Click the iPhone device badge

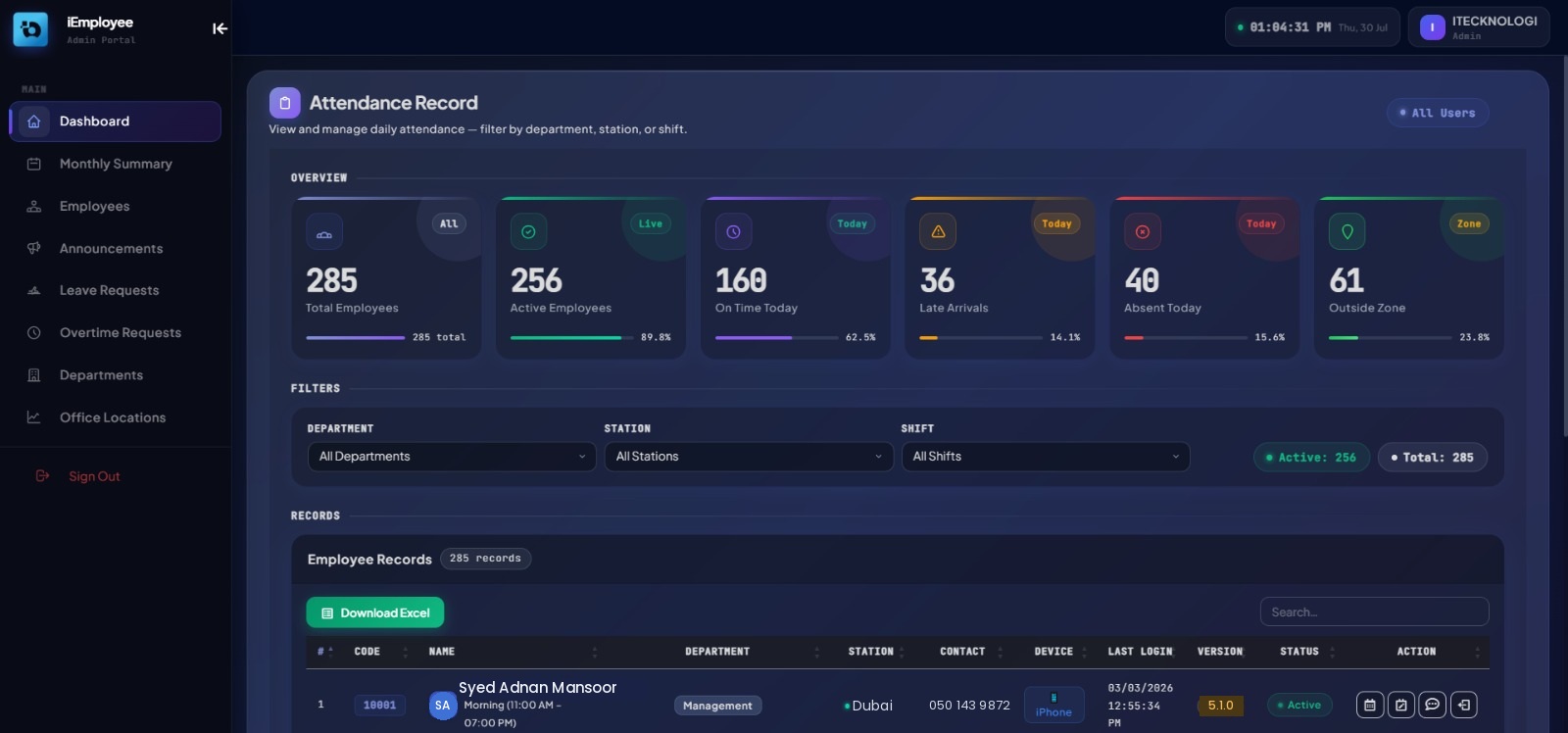click(x=1054, y=705)
